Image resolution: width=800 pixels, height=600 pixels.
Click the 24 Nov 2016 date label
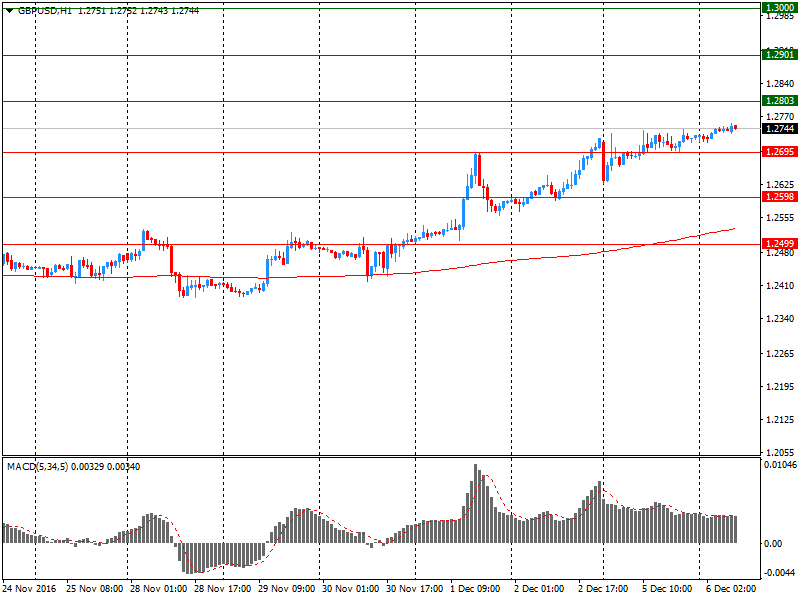[30, 589]
